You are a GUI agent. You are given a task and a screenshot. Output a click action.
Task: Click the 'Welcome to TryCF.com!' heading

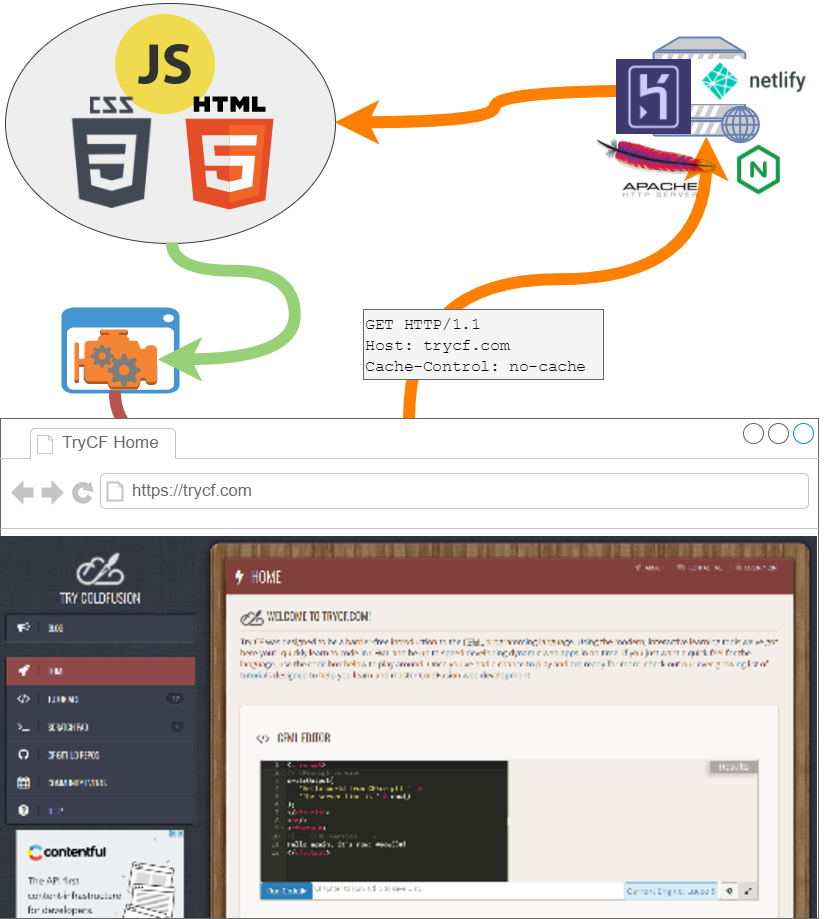click(319, 617)
